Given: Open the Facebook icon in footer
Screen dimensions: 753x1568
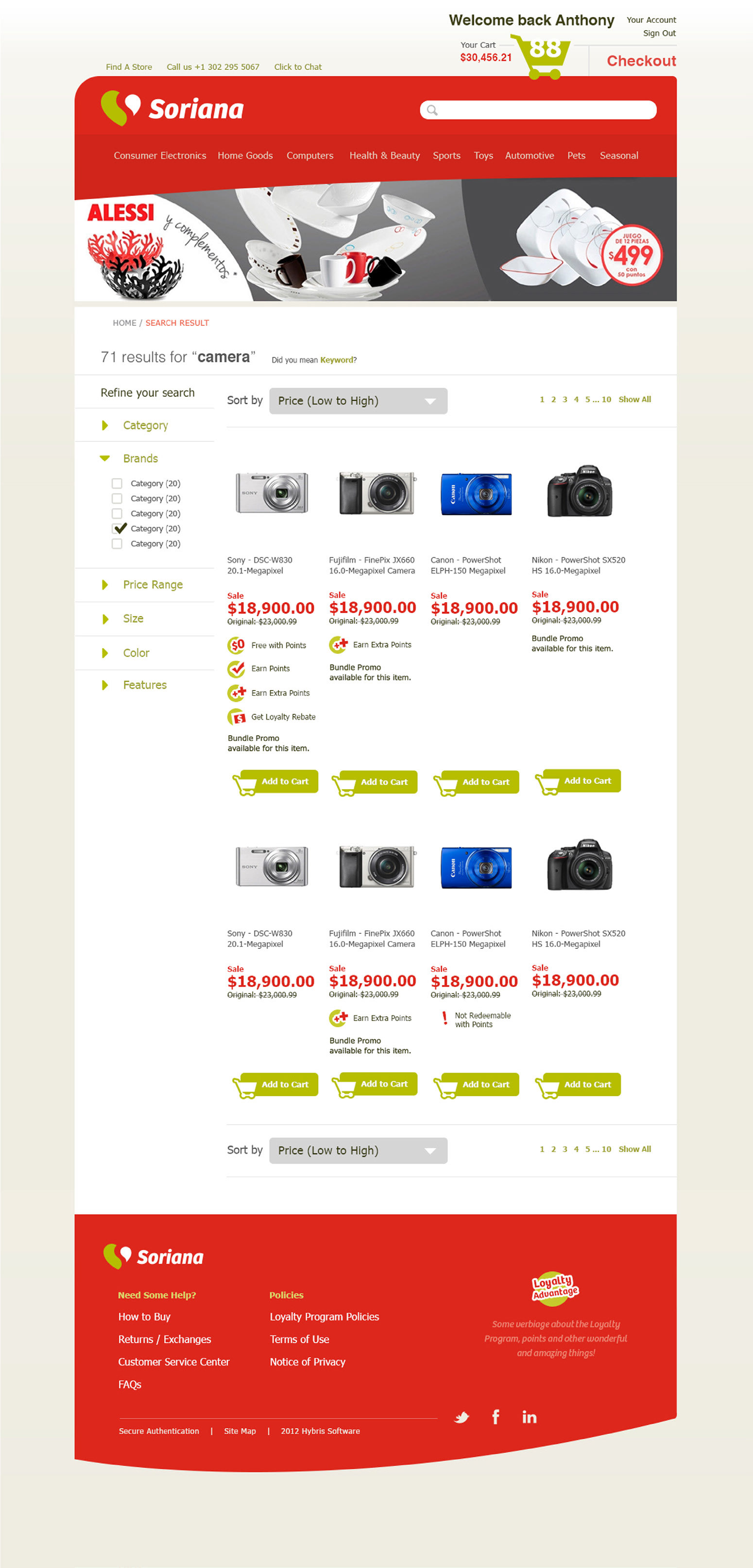Looking at the screenshot, I should coord(496,1417).
